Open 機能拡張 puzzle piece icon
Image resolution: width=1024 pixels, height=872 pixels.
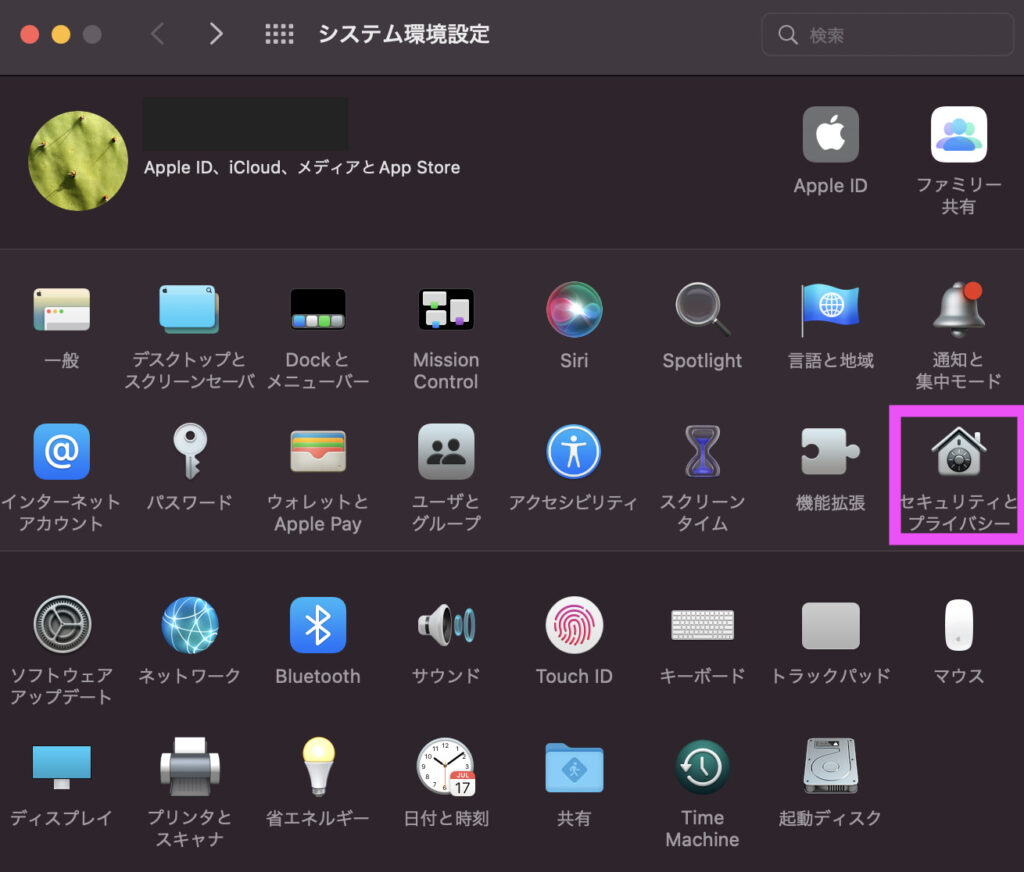point(830,451)
